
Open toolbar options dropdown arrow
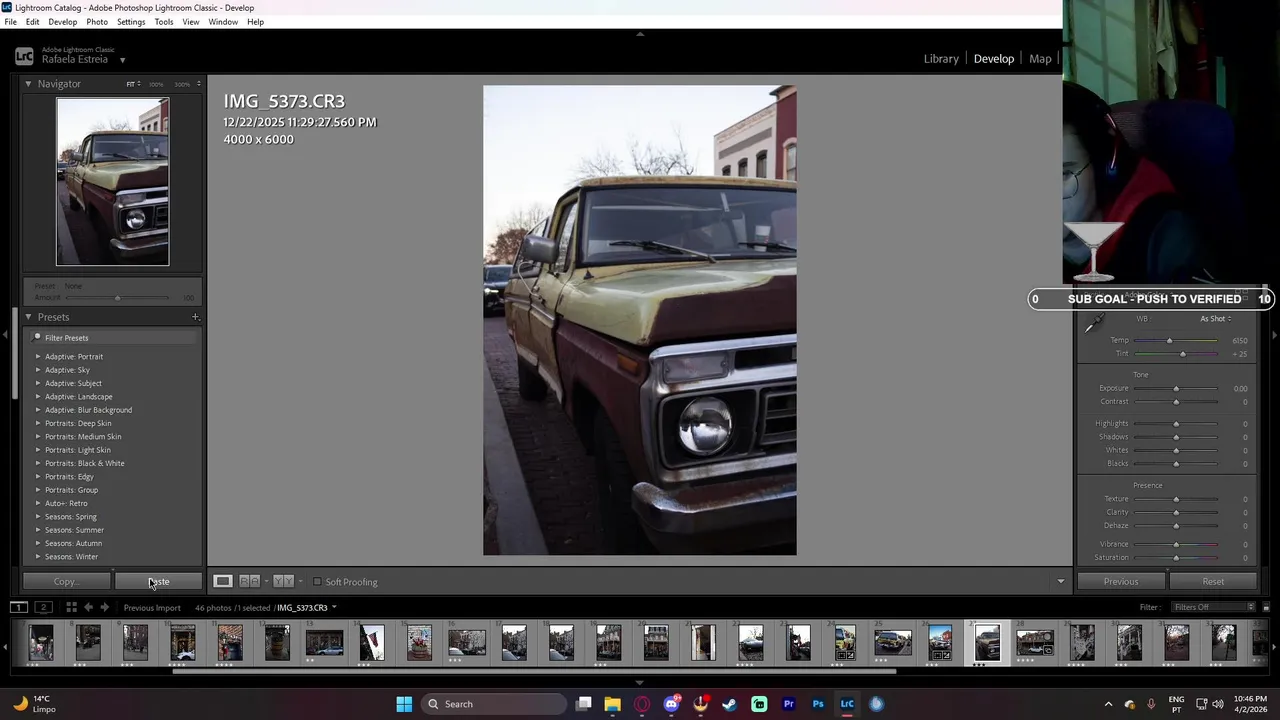click(x=1061, y=582)
